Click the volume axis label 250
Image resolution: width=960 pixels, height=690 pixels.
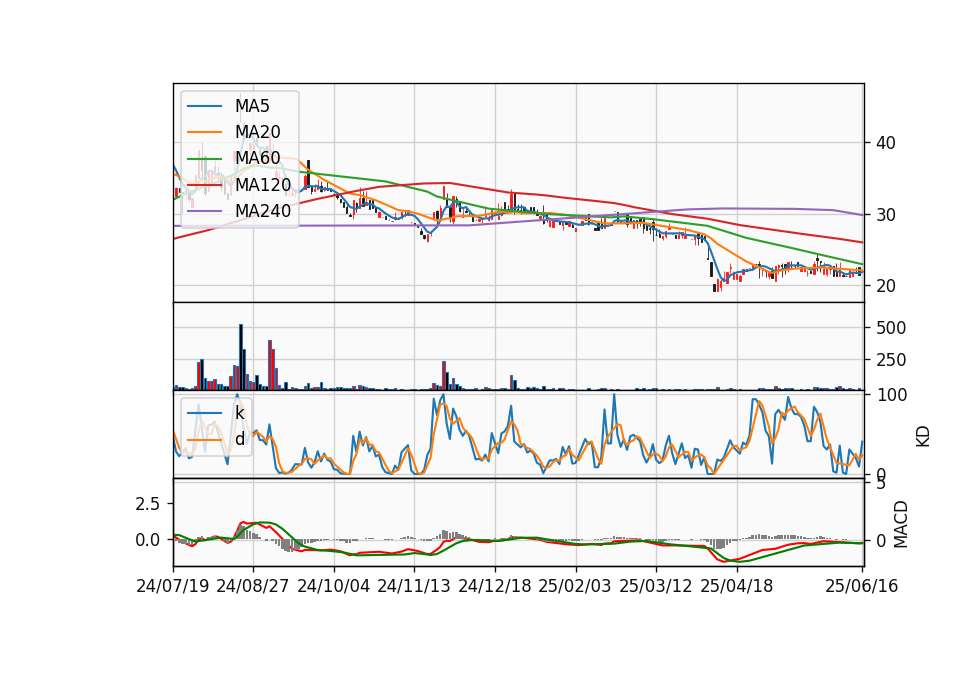pyautogui.click(x=891, y=360)
